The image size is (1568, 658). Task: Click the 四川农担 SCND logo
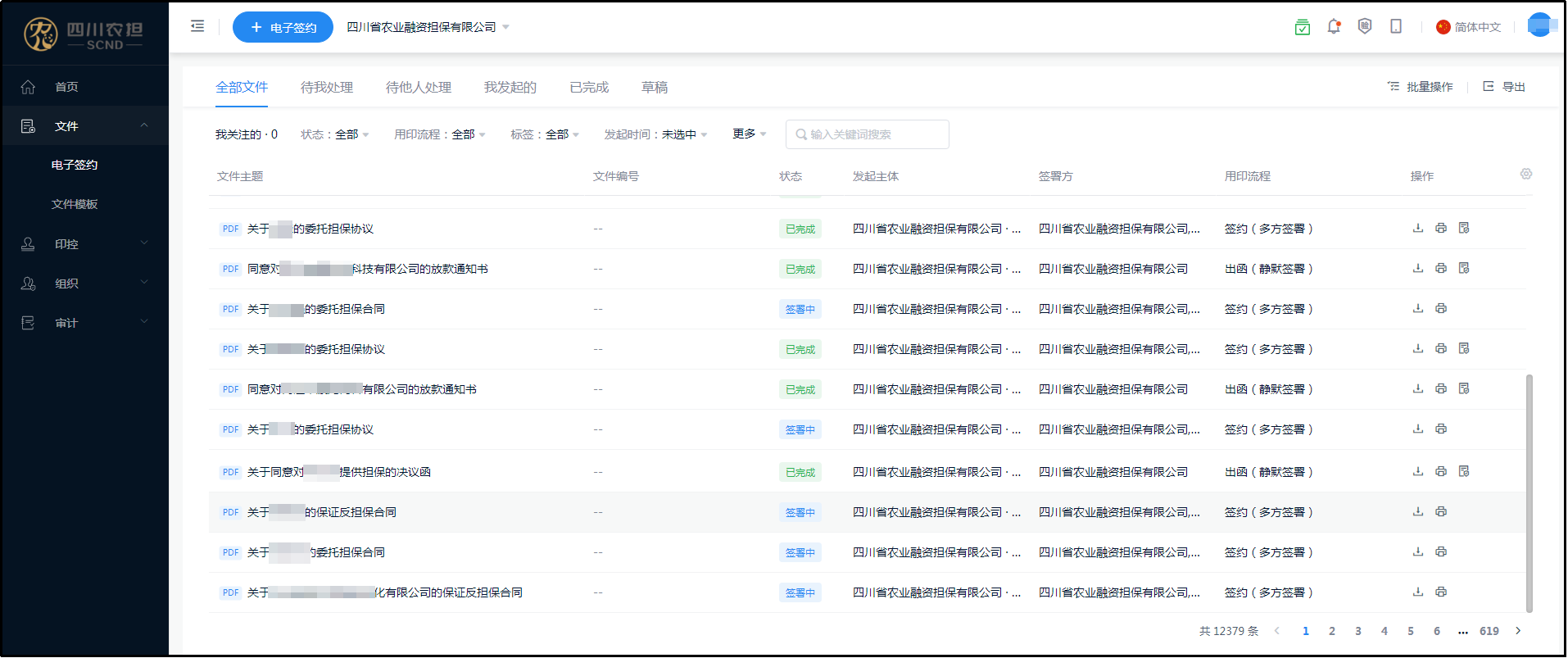pos(84,34)
